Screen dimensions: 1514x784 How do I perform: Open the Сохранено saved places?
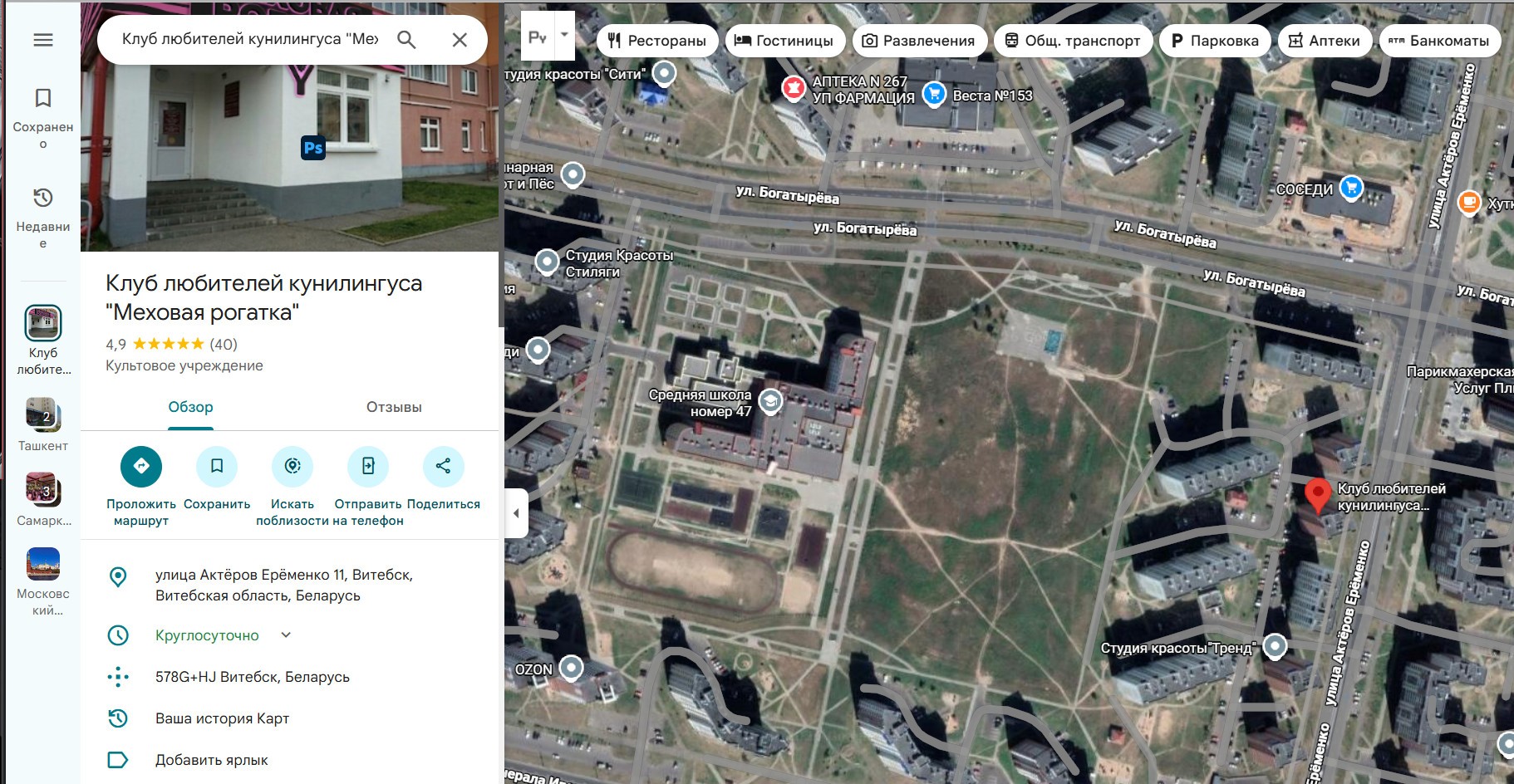pos(43,118)
